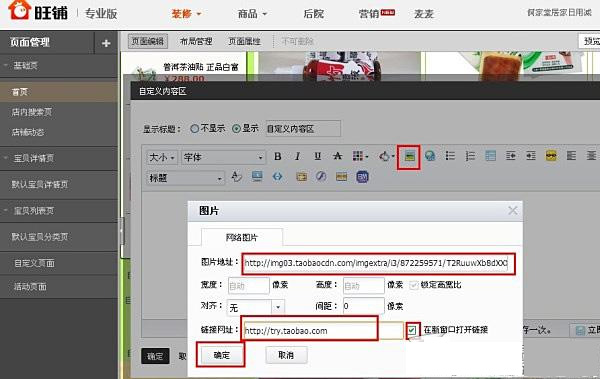Switch to the 布局管理 tab
The height and width of the screenshot is (379, 600).
pos(196,41)
